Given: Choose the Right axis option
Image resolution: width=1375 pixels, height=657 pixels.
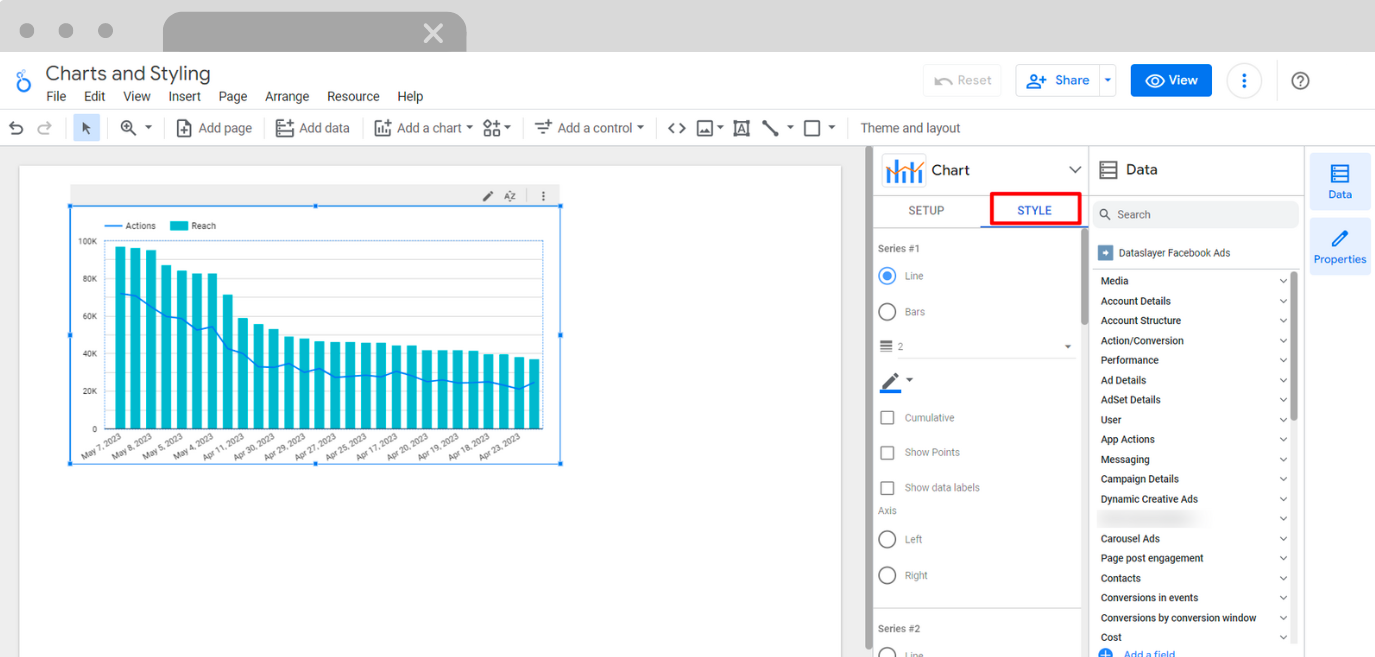Looking at the screenshot, I should (887, 575).
